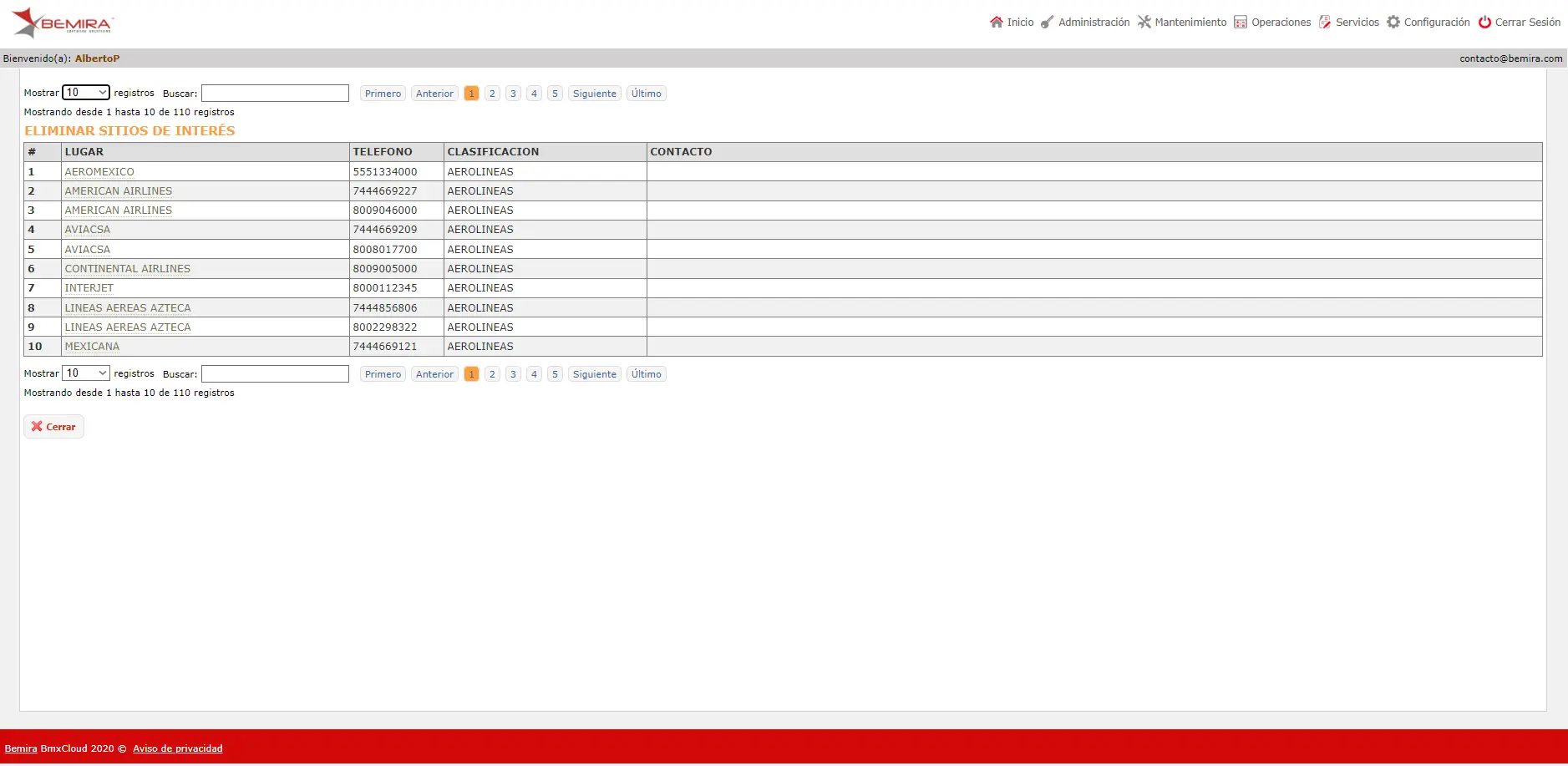Viewport: 1568px width, 766px height.
Task: Open the Mantenimiento menu
Action: [1190, 23]
